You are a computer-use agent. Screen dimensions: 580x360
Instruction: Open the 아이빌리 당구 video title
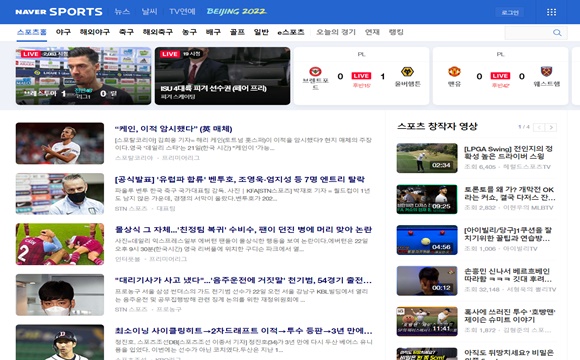508,234
